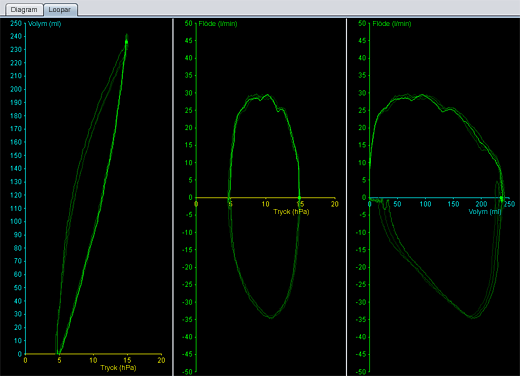Click the peak marker of pressure-volume loop
520x376 pixels.
[126, 42]
